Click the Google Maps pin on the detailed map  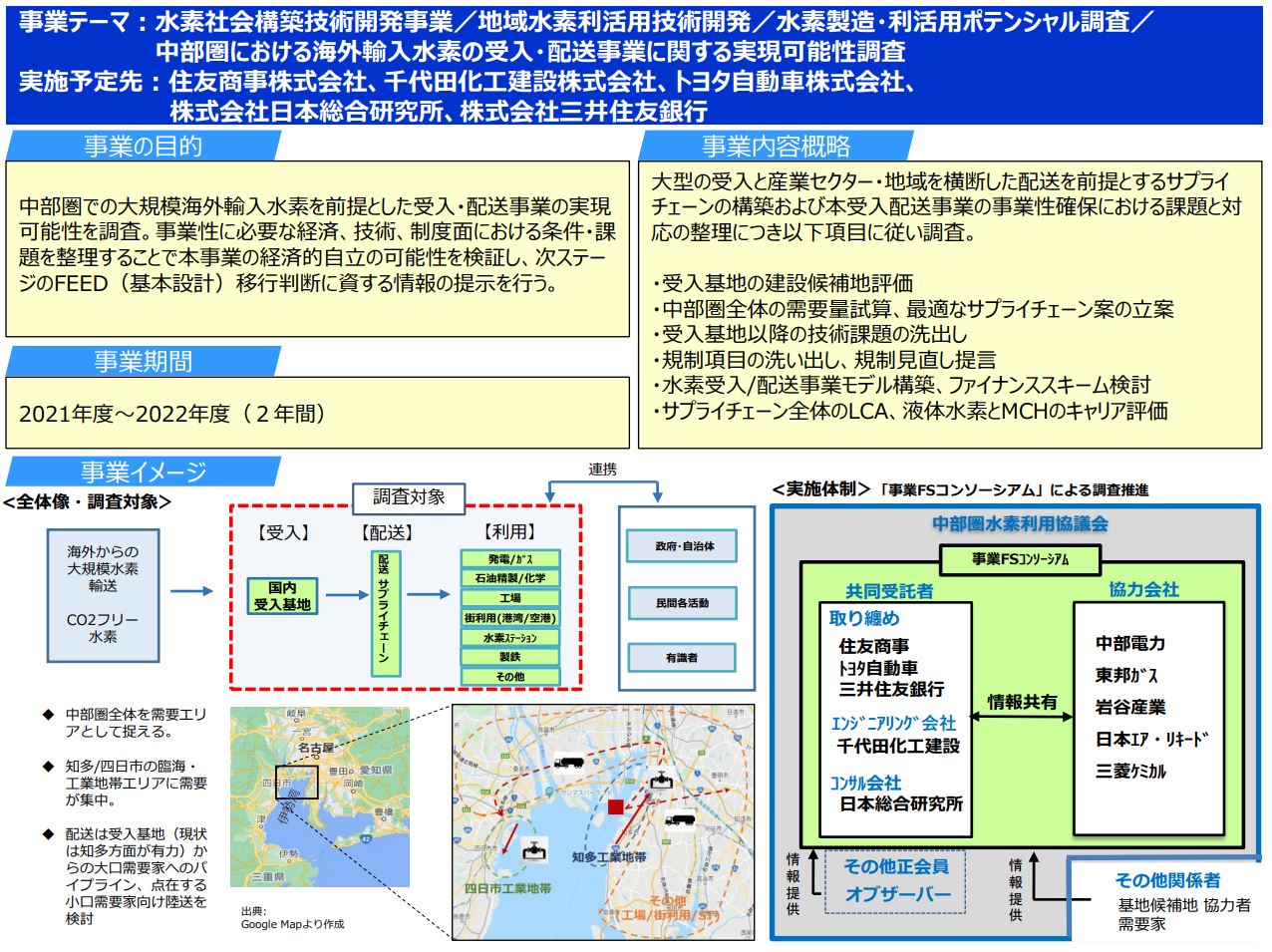point(550,791)
